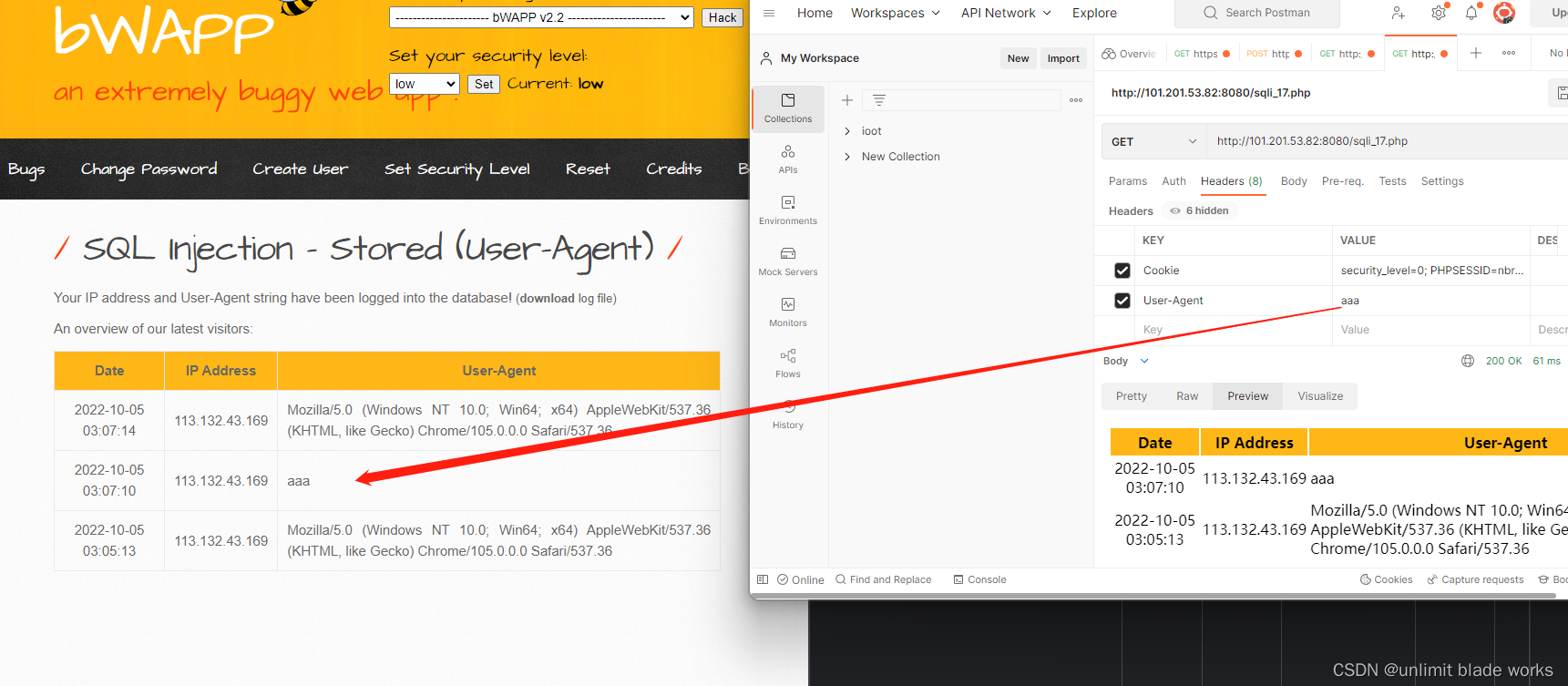This screenshot has width=1568, height=686.
Task: Click the New button in Postman
Action: (1018, 58)
